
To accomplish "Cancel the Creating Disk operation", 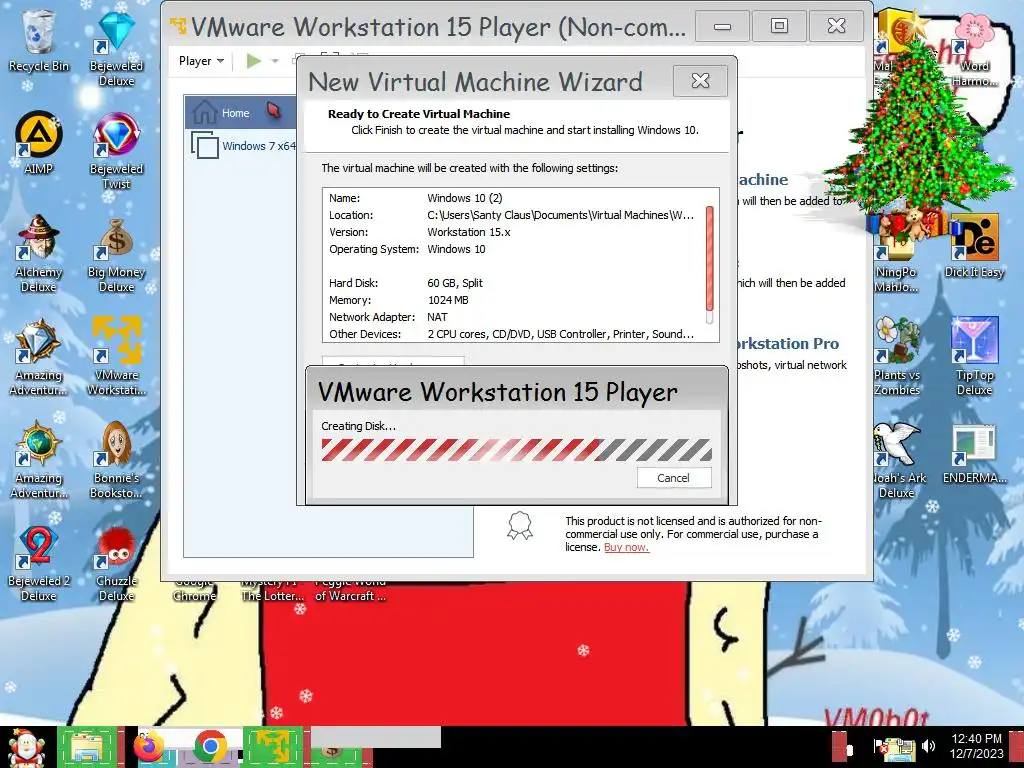I will [673, 478].
